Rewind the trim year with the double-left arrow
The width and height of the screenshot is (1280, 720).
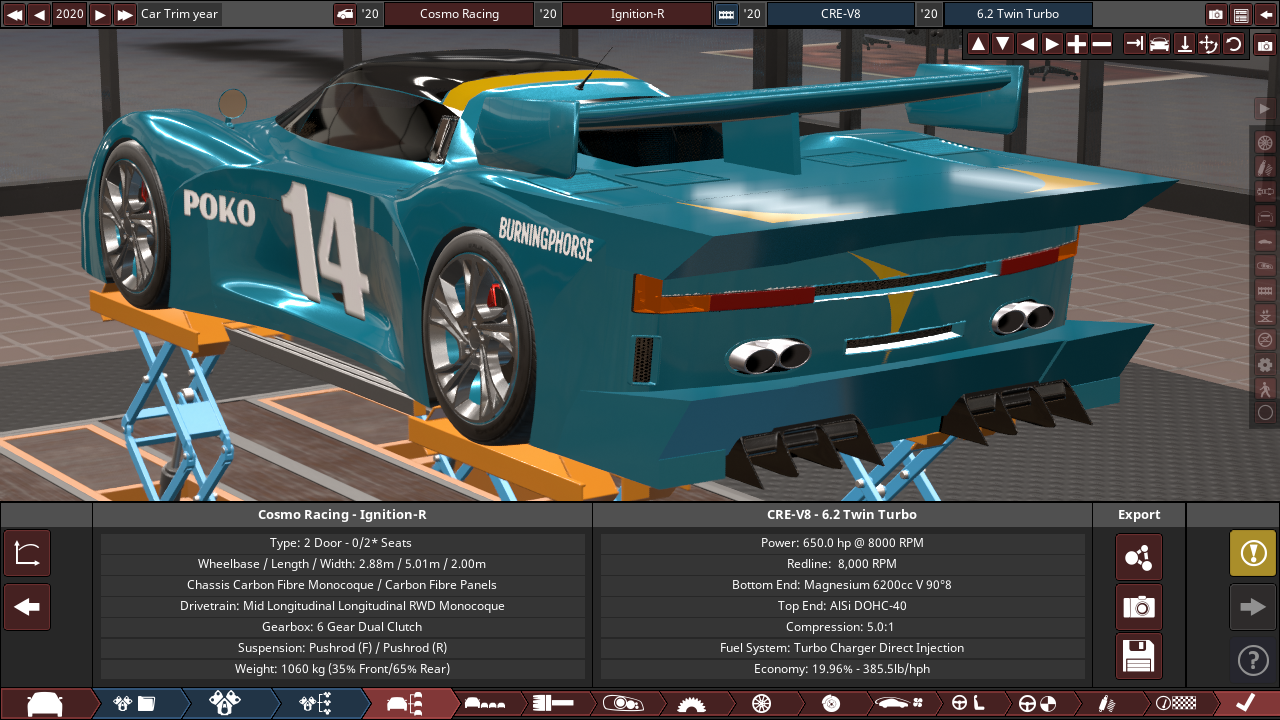pos(14,14)
